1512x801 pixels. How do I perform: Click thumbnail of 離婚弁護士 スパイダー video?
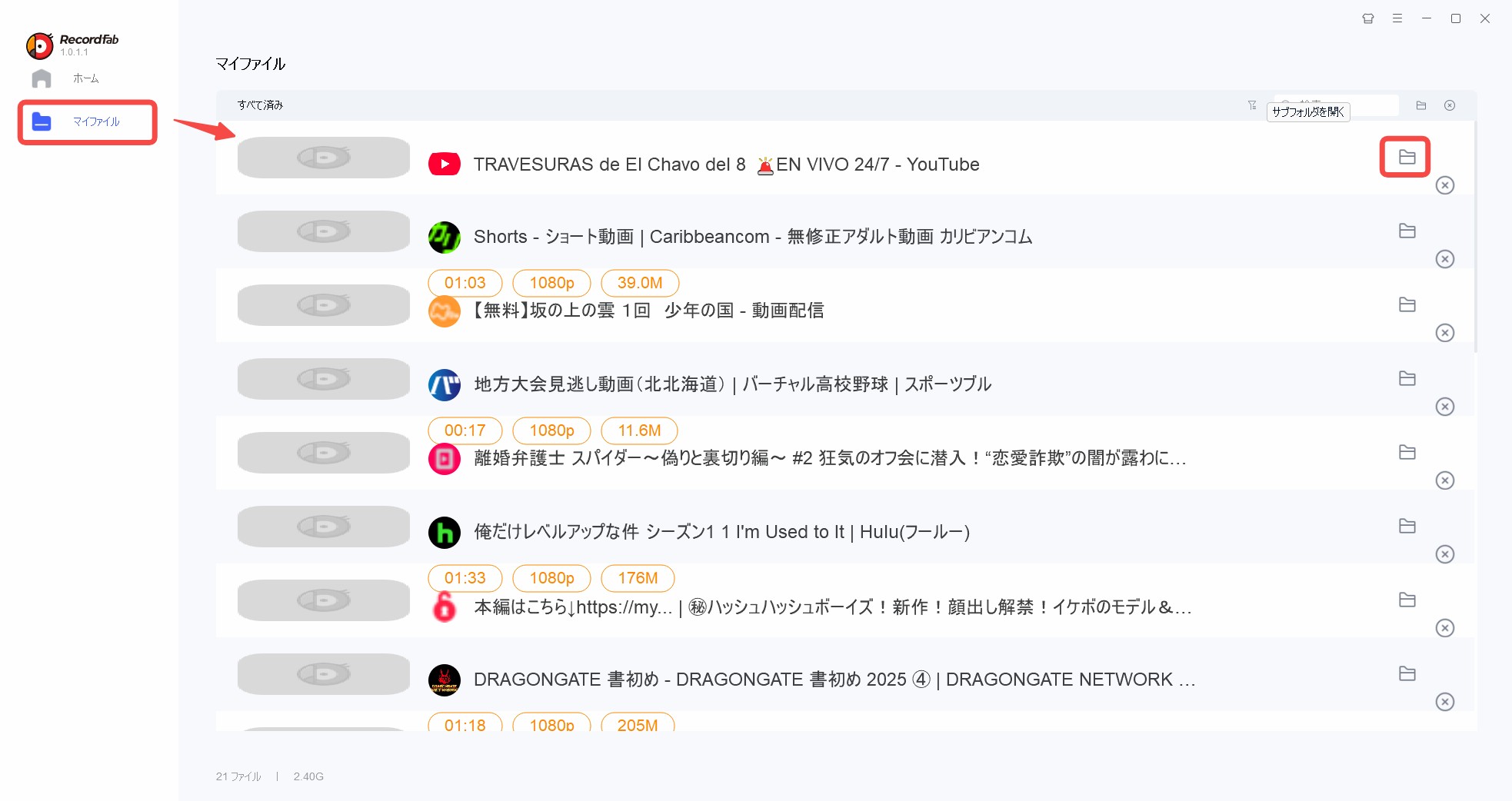point(324,453)
